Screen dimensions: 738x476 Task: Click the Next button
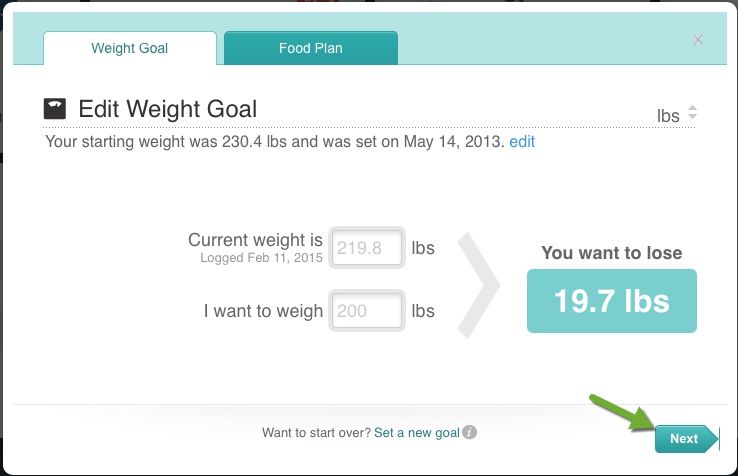coord(686,439)
